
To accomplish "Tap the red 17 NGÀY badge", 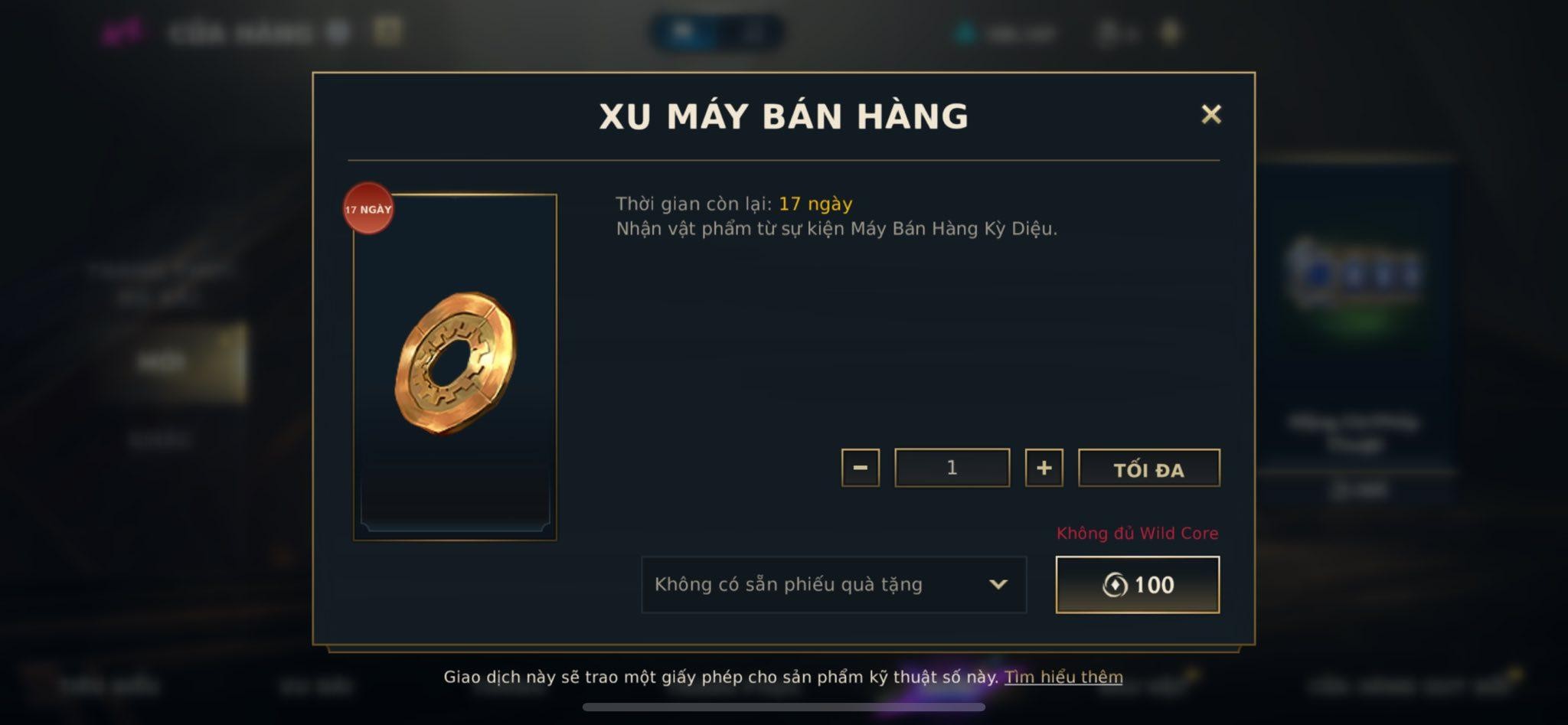I will pyautogui.click(x=368, y=208).
